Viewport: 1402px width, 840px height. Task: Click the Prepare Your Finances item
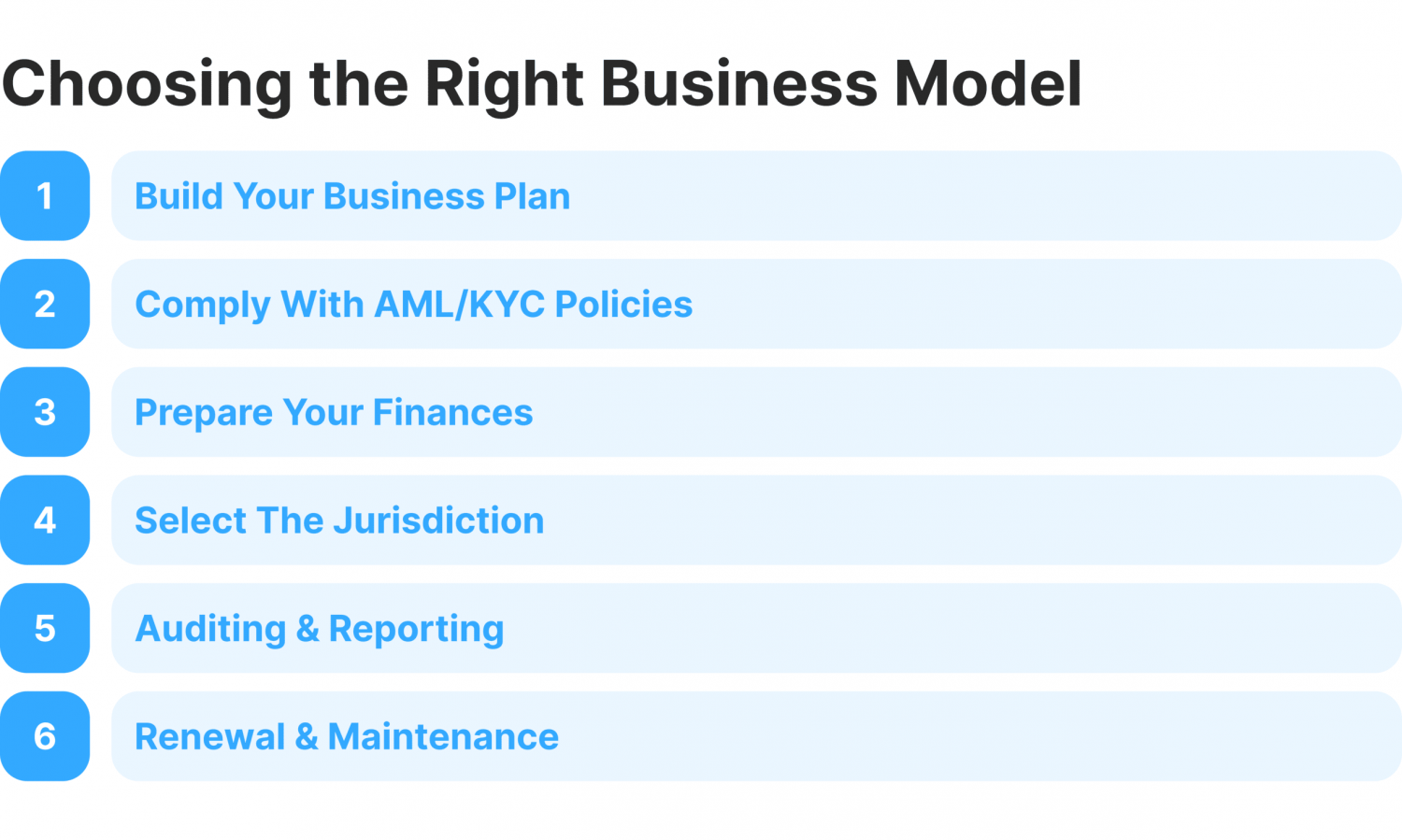coord(755,412)
